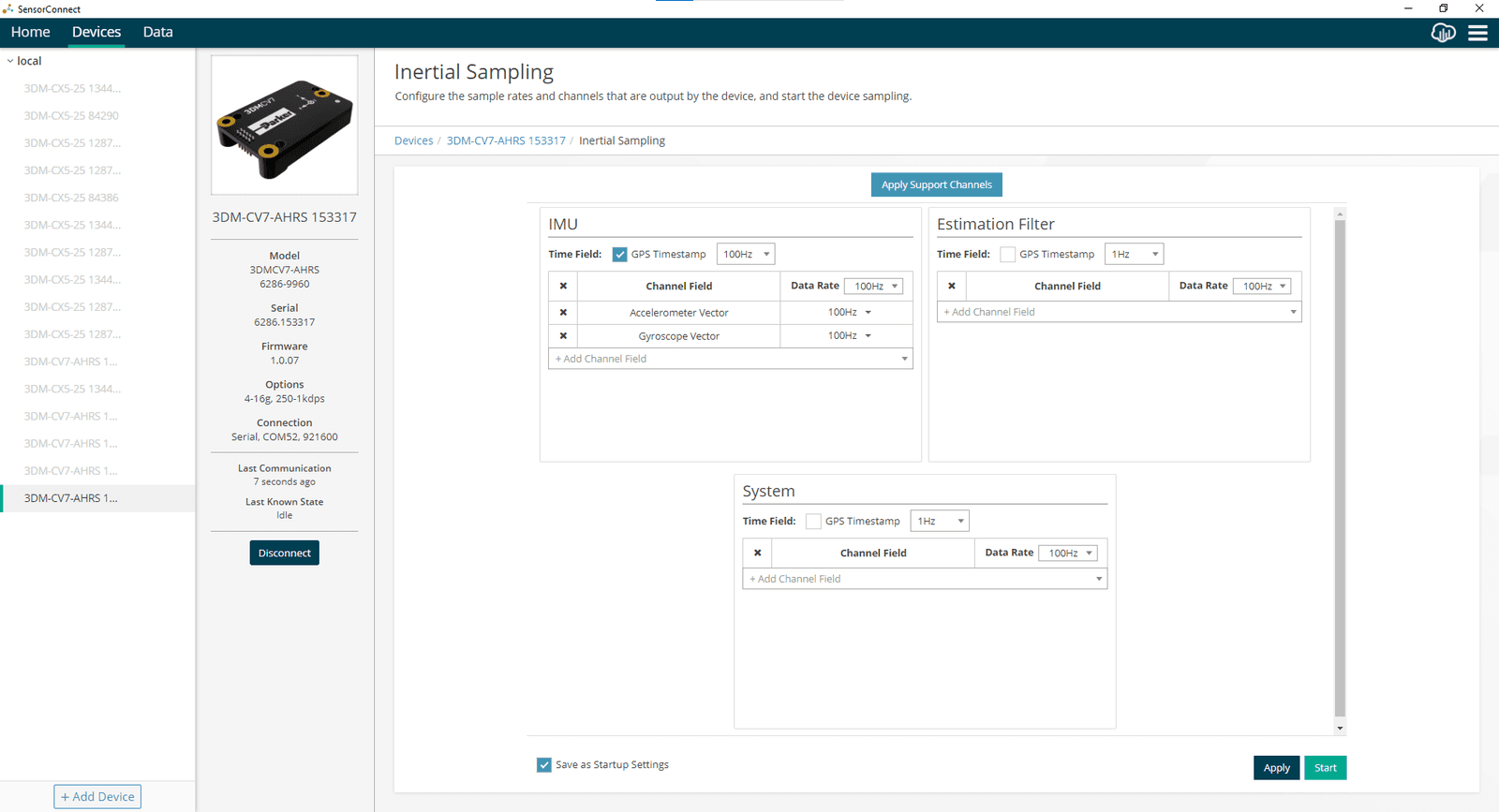Screen dimensions: 1499x812
Task: Click Apply Support Channels button
Action: click(937, 185)
